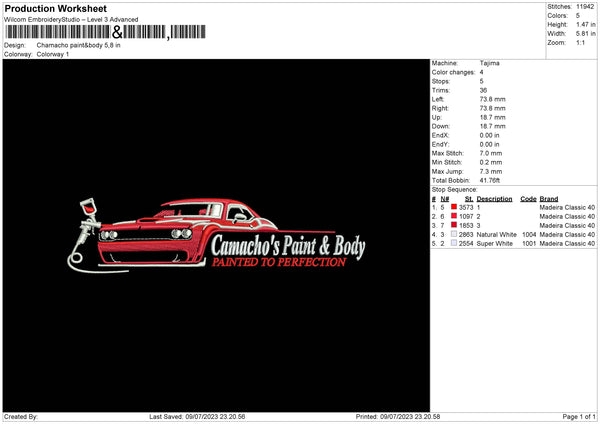Click the Painted to Perfection tagline
This screenshot has width=600, height=424.
[275, 262]
